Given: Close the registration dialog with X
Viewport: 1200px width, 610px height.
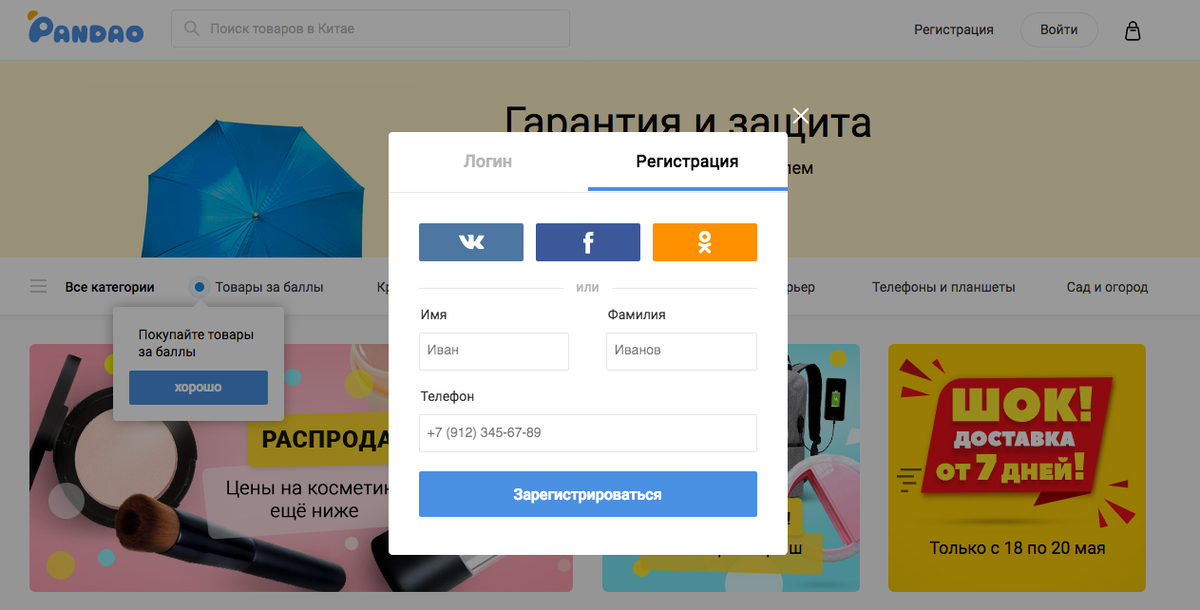Looking at the screenshot, I should (x=799, y=115).
